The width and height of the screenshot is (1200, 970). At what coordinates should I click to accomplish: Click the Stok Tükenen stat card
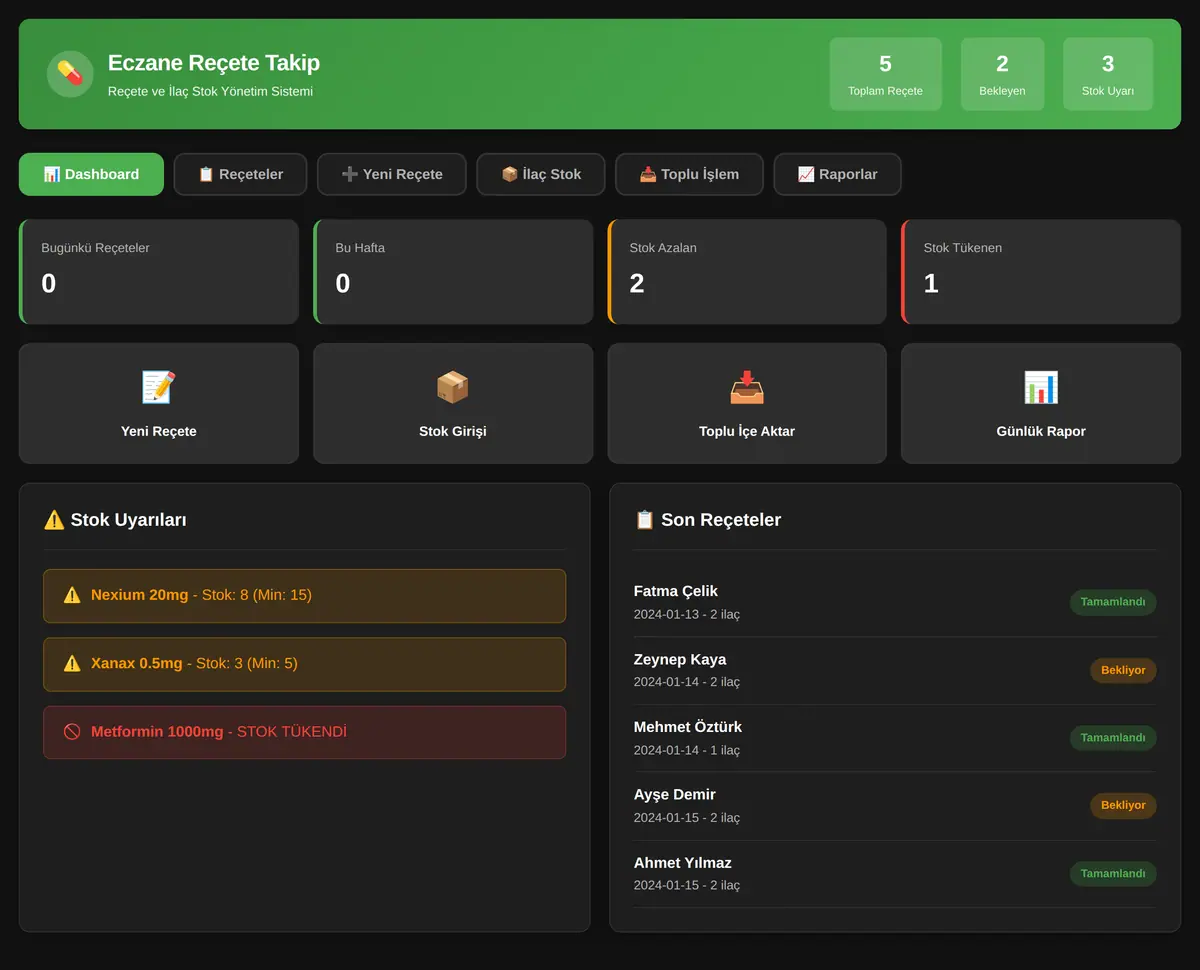tap(1041, 272)
